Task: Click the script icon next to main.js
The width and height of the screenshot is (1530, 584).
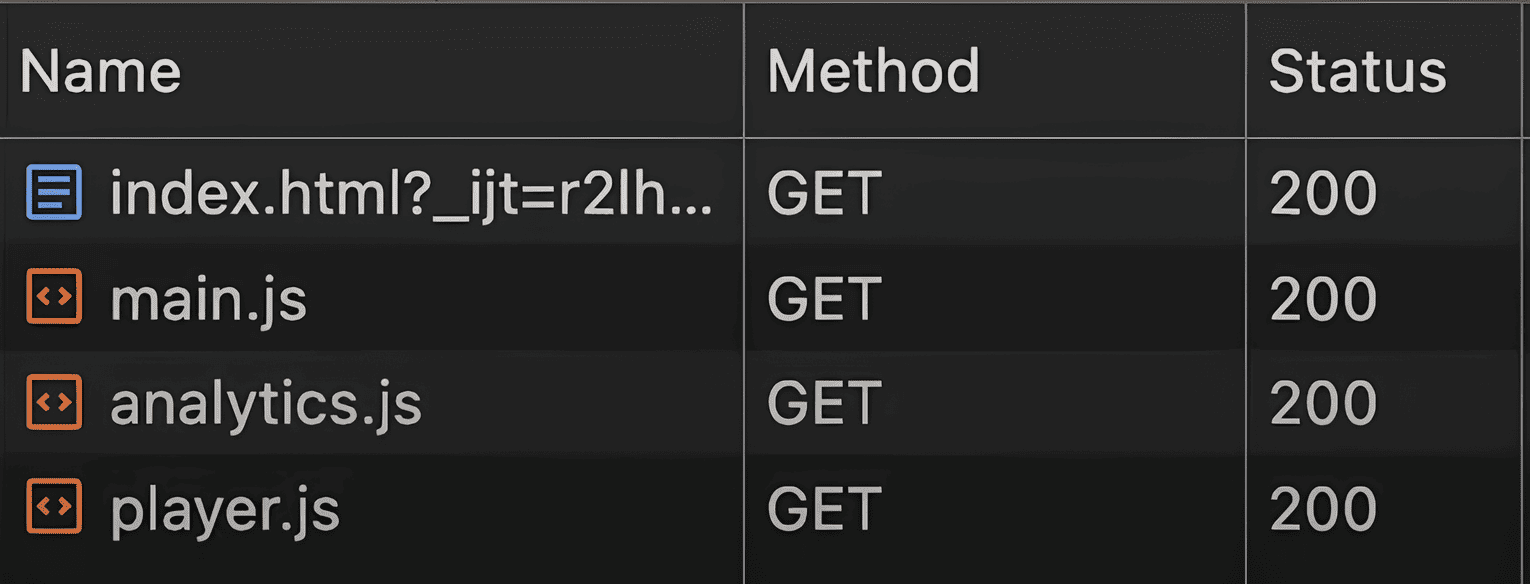Action: pyautogui.click(x=54, y=299)
